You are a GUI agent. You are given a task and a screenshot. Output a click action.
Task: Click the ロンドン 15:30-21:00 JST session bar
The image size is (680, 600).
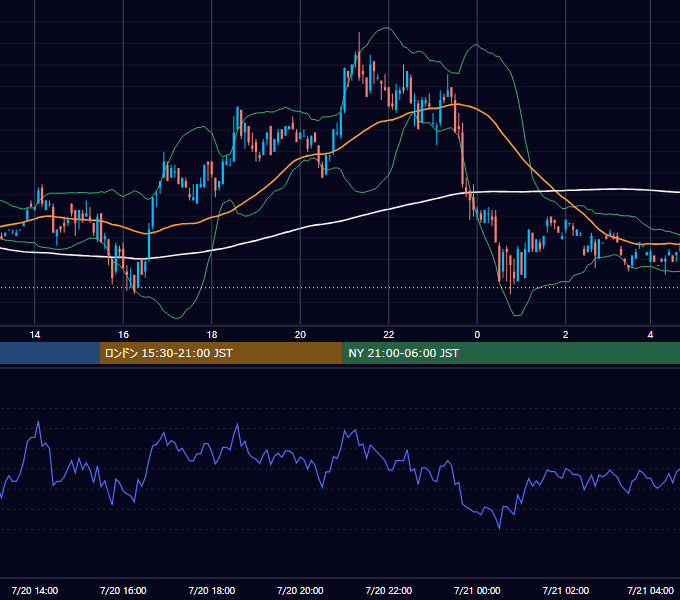221,353
